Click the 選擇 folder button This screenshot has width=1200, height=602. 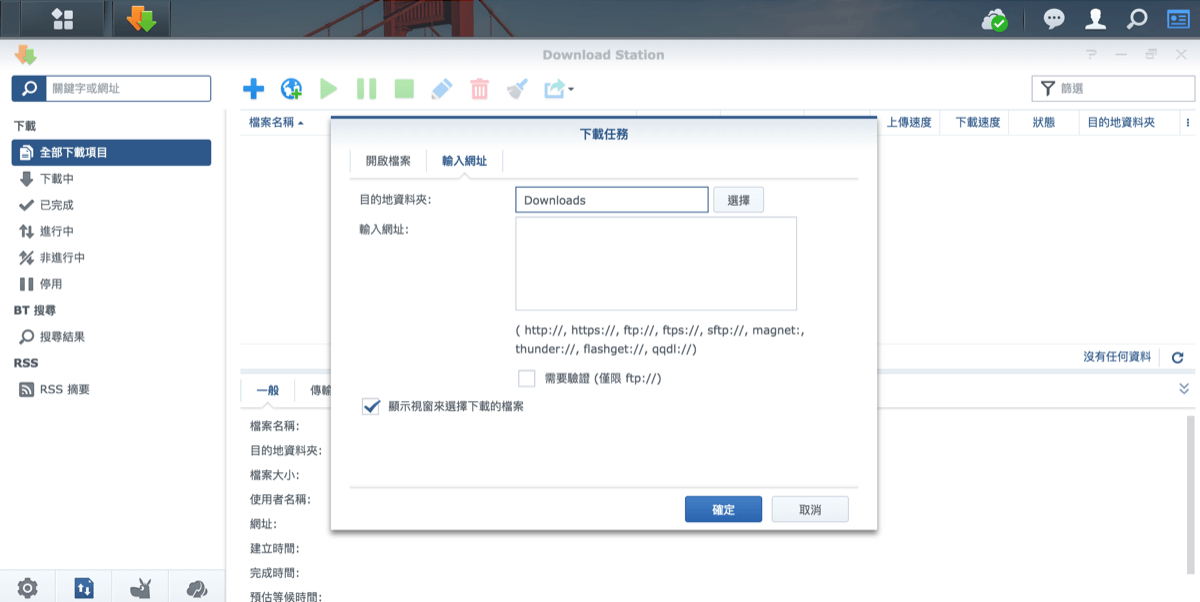point(738,200)
